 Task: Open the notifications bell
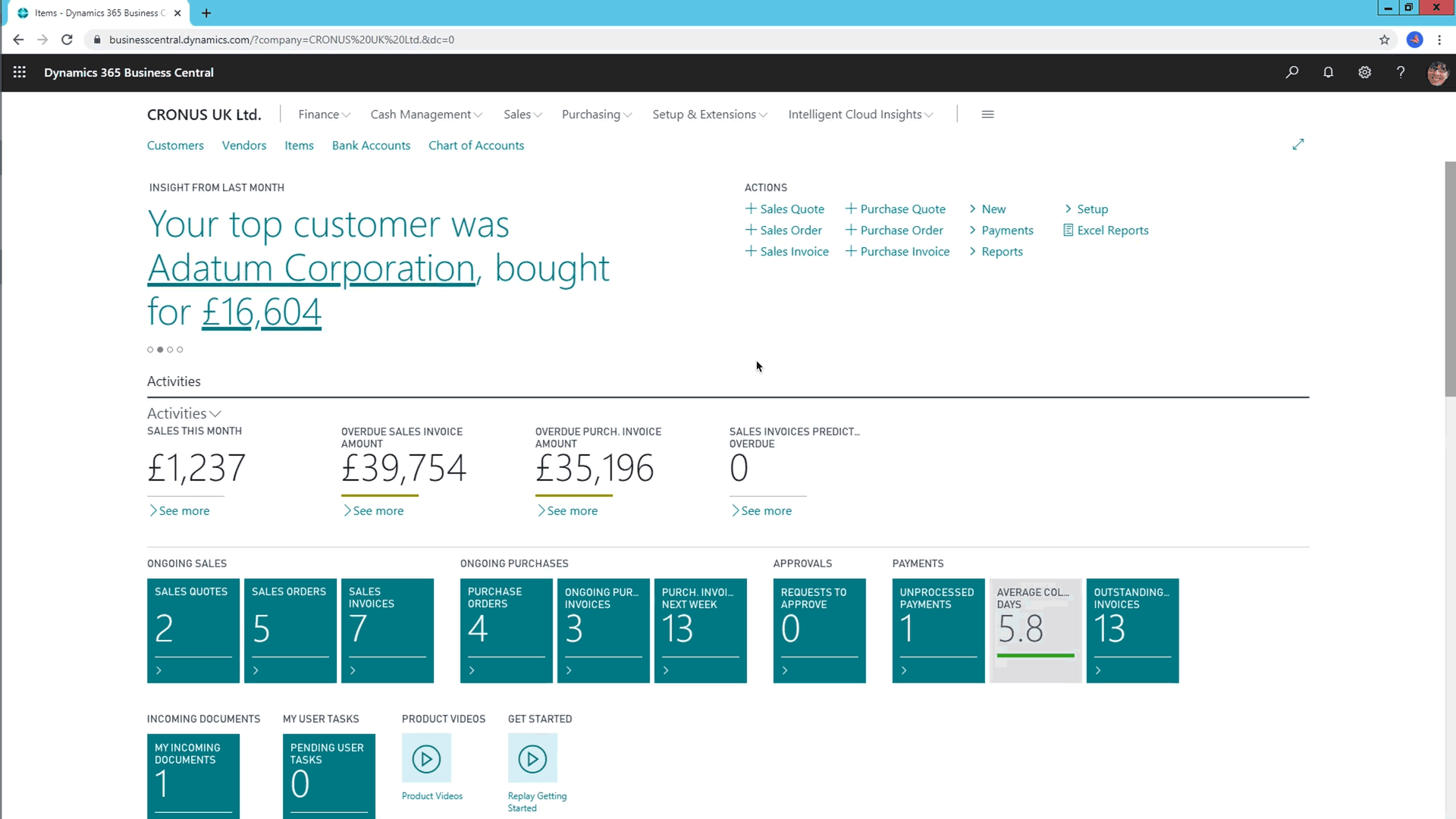point(1329,72)
